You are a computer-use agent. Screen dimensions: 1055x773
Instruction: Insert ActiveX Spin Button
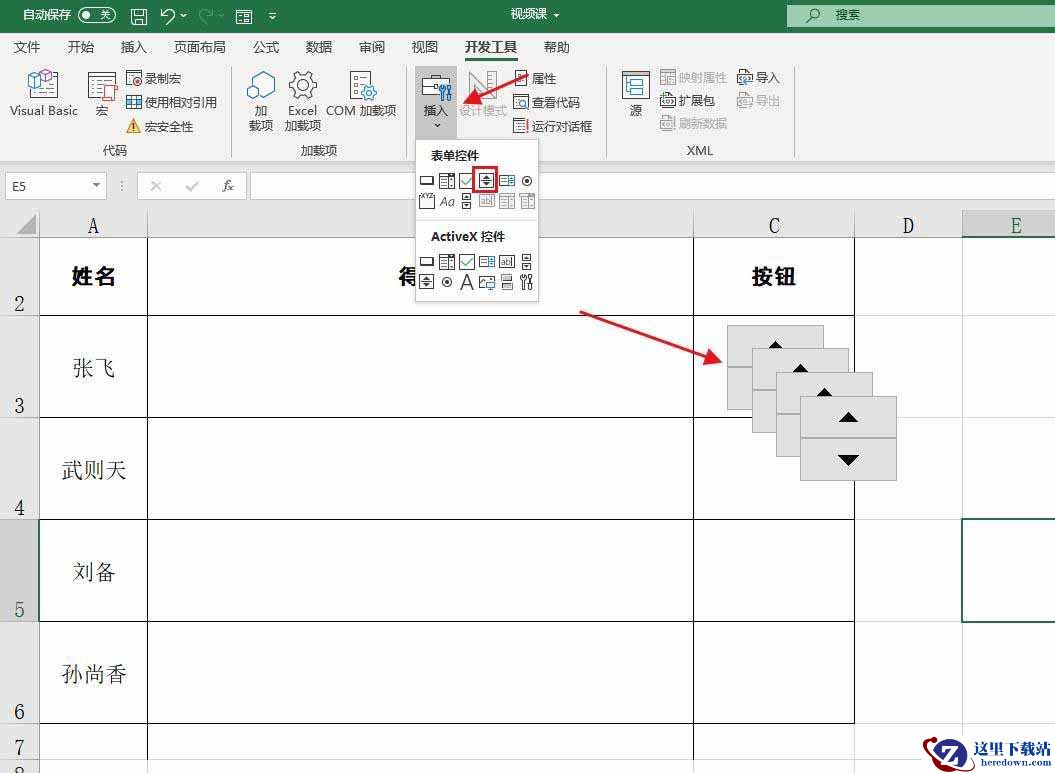[x=427, y=282]
